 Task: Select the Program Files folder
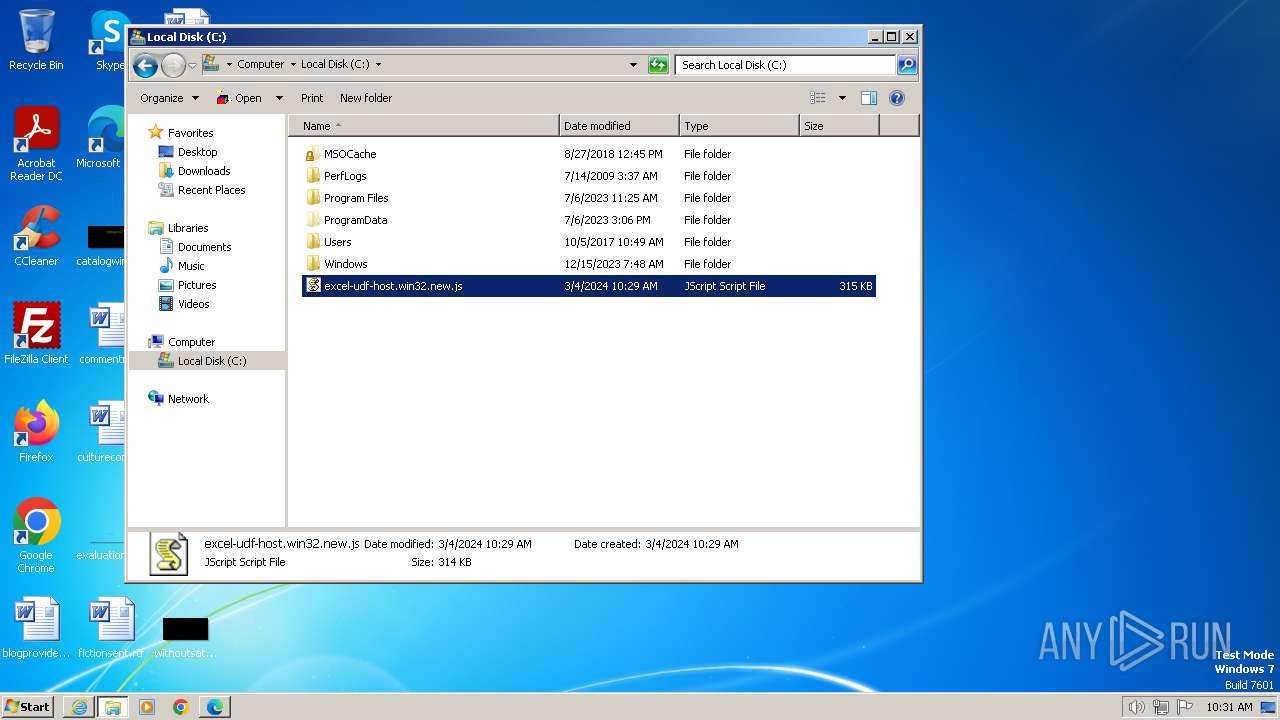(588, 198)
